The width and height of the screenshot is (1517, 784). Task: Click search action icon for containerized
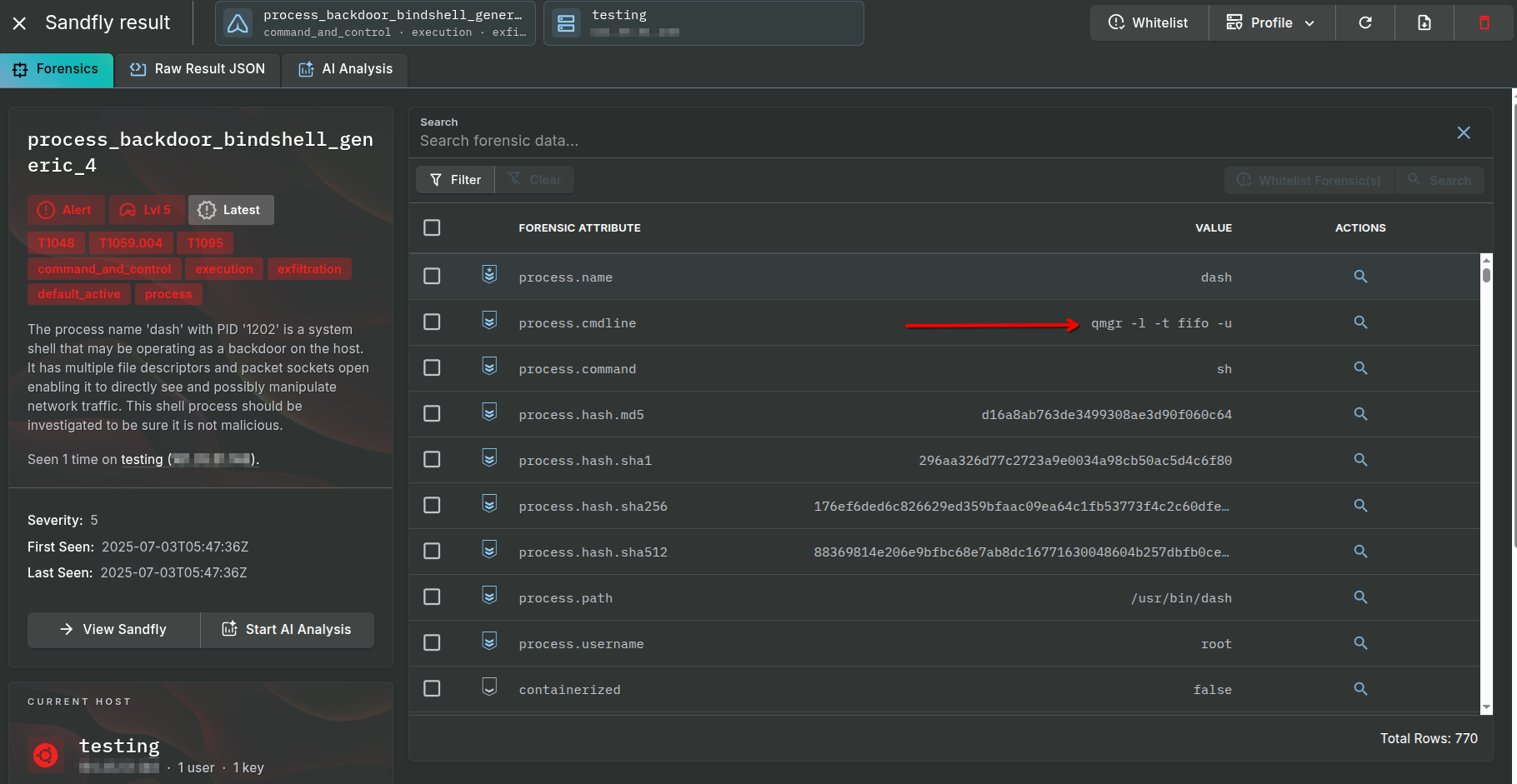(x=1360, y=689)
